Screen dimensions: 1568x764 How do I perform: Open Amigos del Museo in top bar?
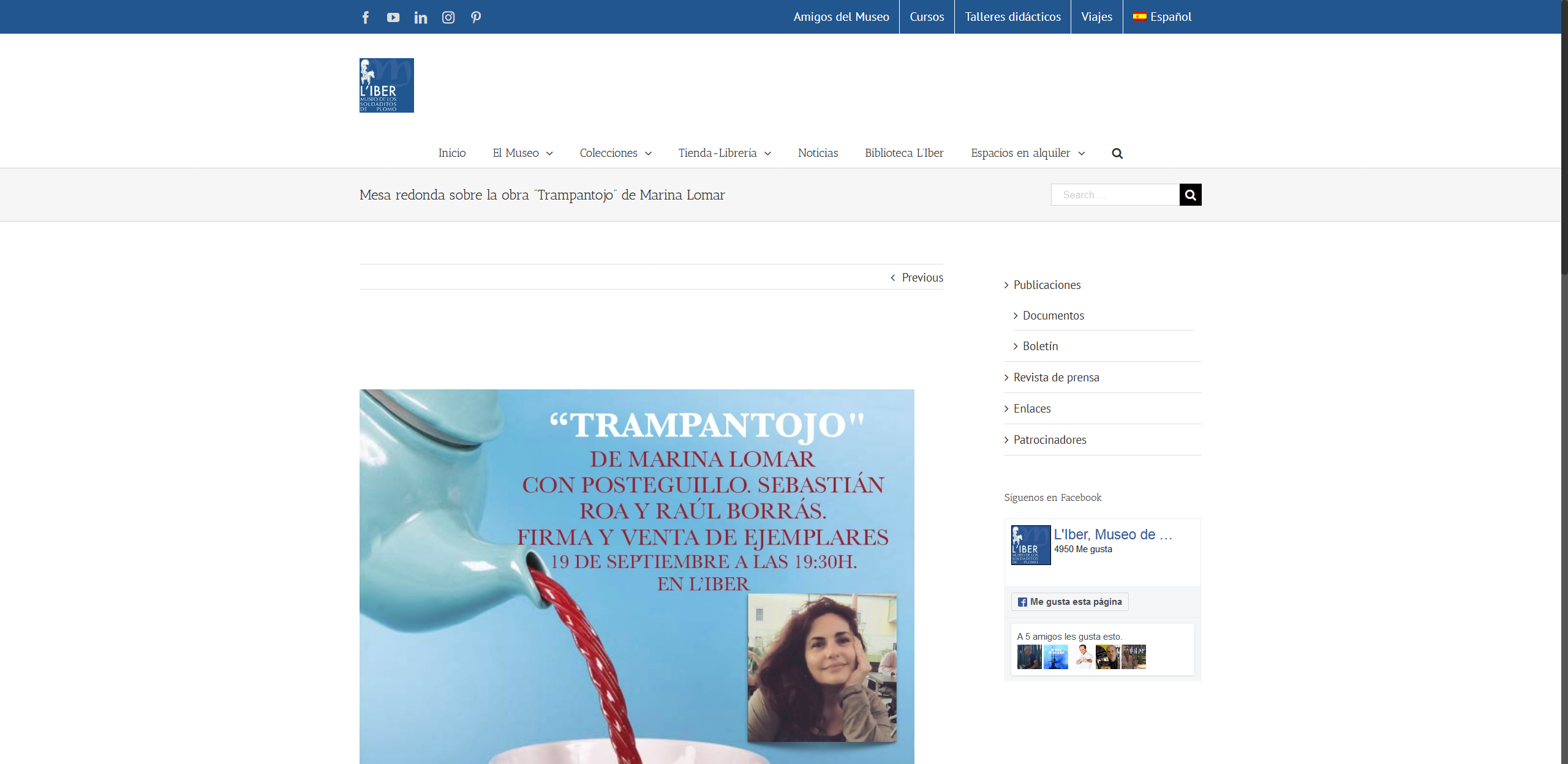coord(841,17)
